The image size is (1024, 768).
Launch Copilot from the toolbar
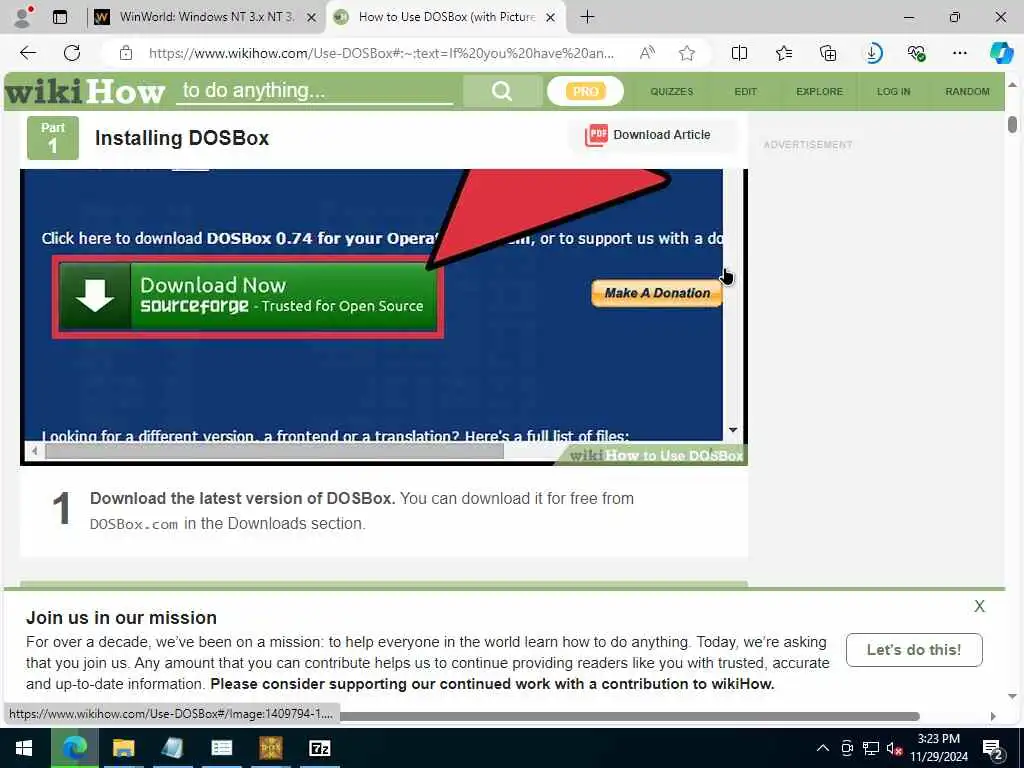(x=1001, y=53)
